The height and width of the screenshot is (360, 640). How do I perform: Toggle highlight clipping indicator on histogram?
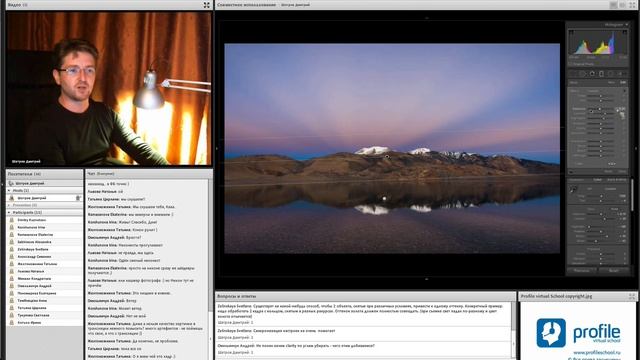click(624, 32)
